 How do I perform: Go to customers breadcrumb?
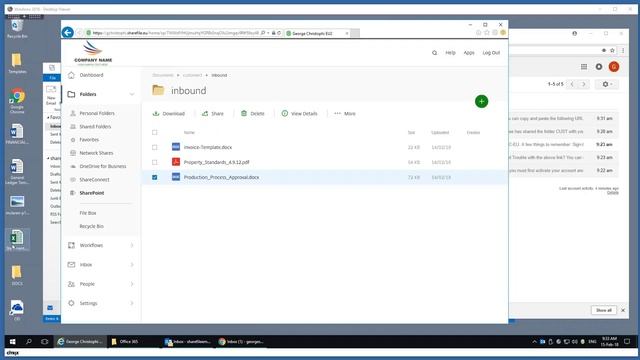point(192,75)
